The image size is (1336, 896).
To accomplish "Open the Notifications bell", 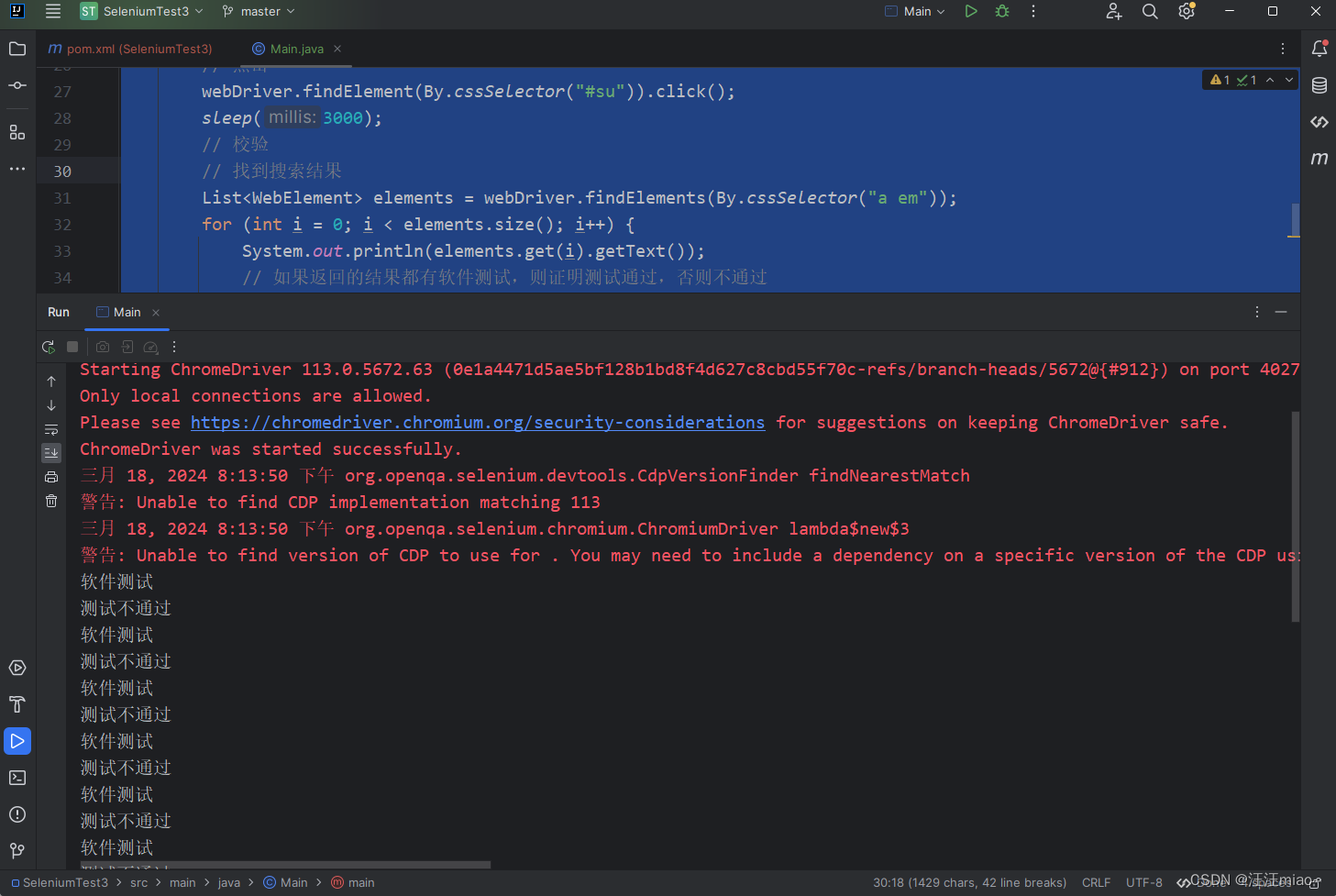I will pos(1319,49).
